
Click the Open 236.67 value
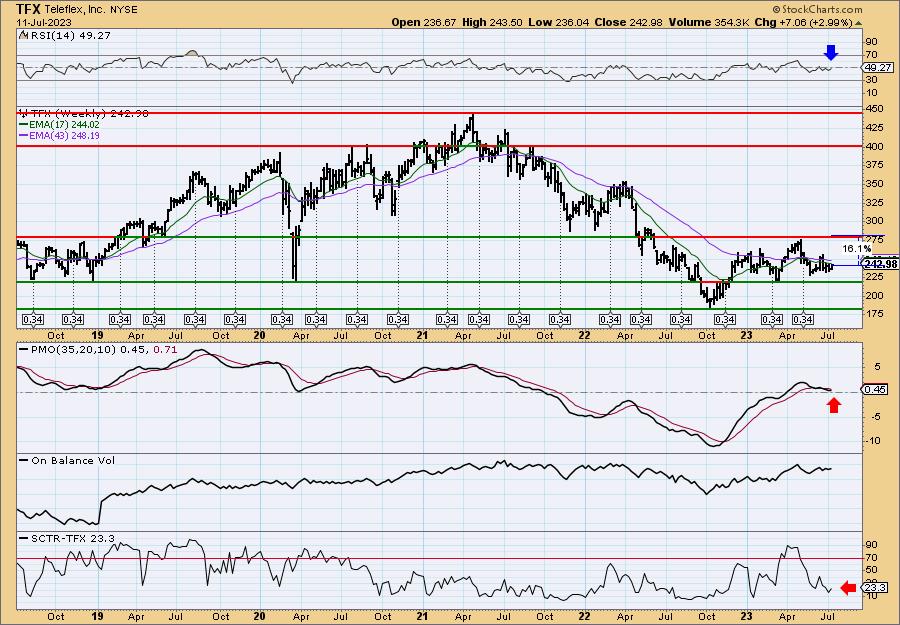pos(424,22)
